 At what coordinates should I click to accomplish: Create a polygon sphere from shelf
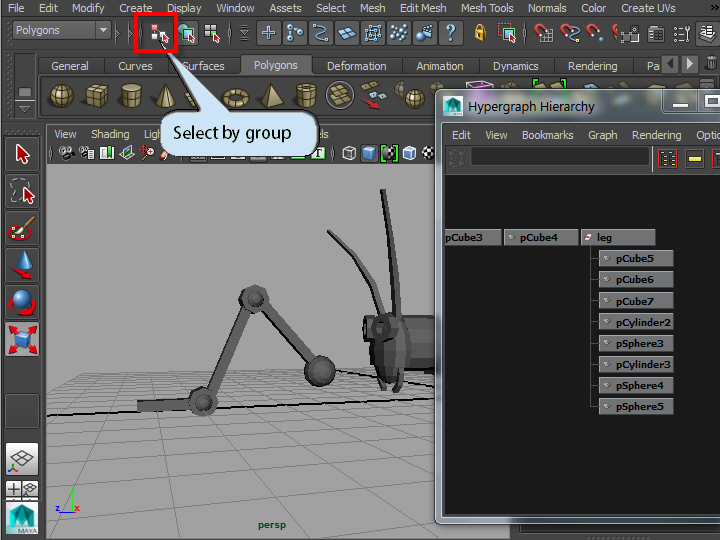62,96
